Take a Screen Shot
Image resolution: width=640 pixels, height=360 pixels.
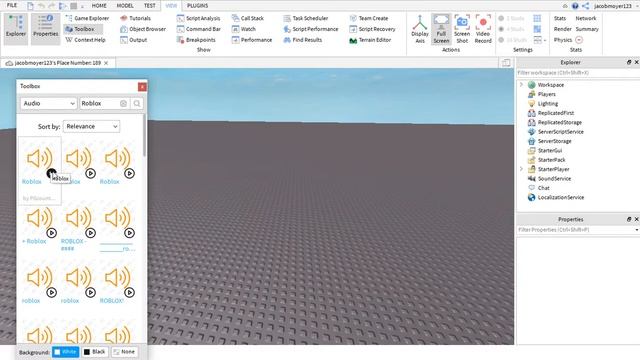point(462,29)
